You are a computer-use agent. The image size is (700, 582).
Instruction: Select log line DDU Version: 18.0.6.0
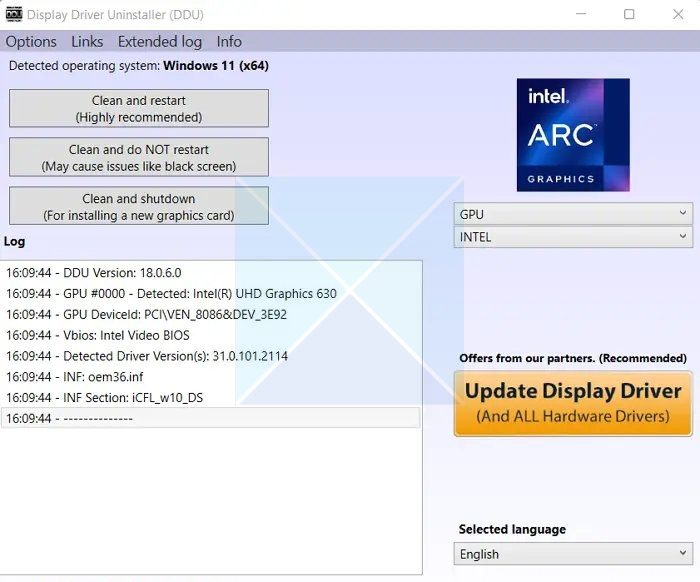pos(211,273)
